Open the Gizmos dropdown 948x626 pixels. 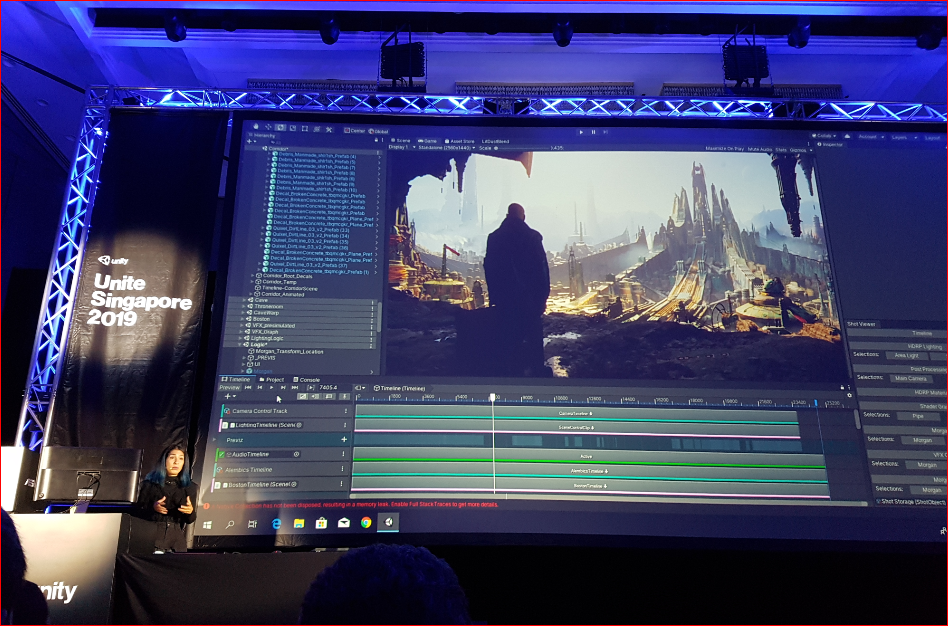click(x=802, y=151)
